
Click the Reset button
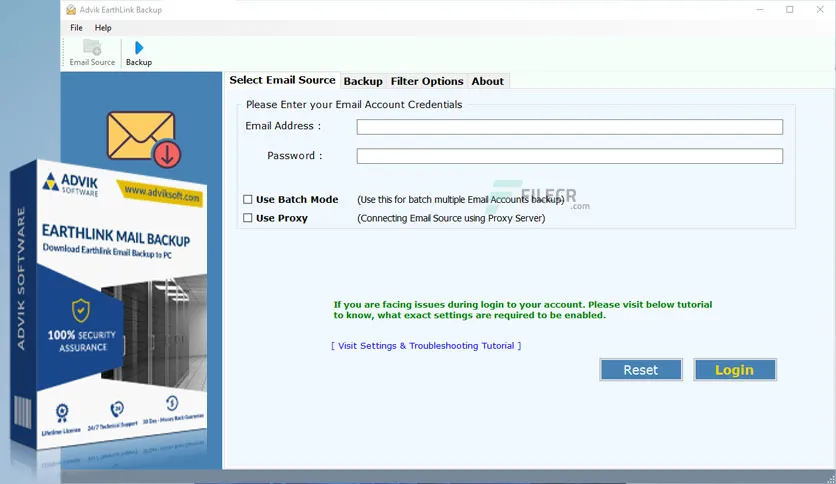tap(641, 369)
